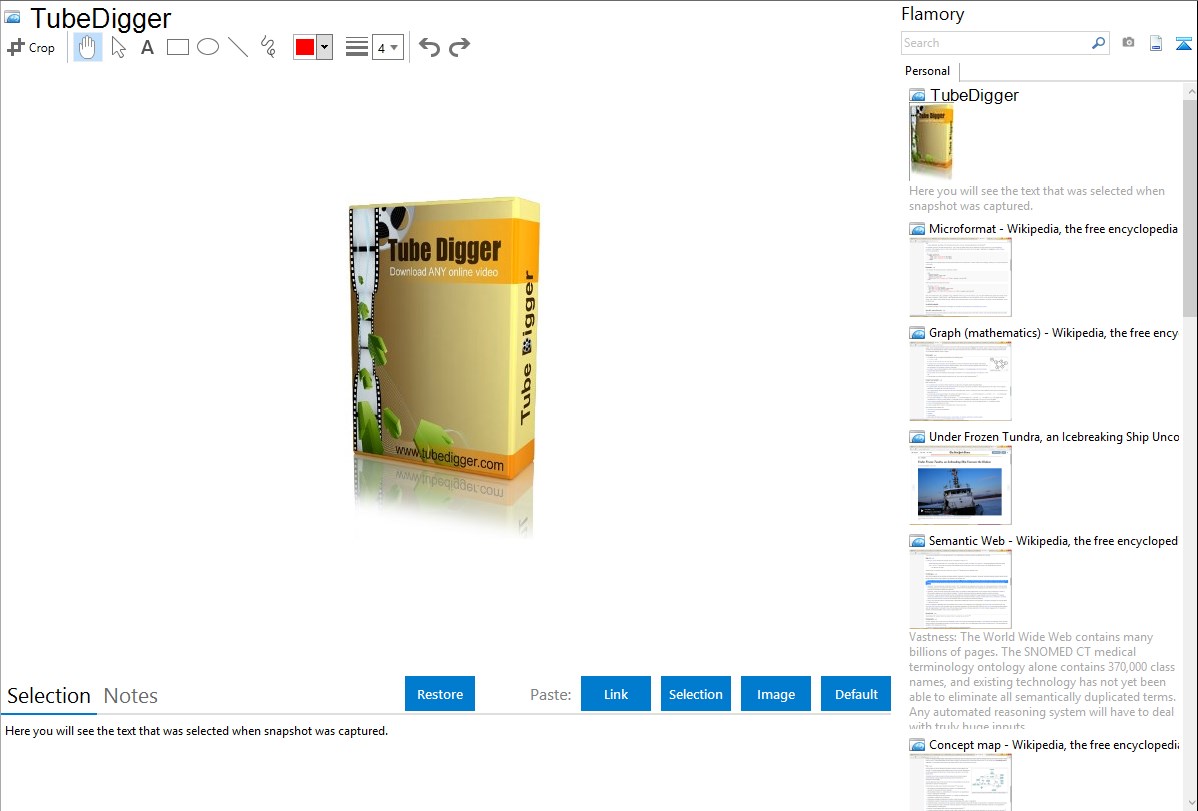Click the Image paste button

click(776, 694)
